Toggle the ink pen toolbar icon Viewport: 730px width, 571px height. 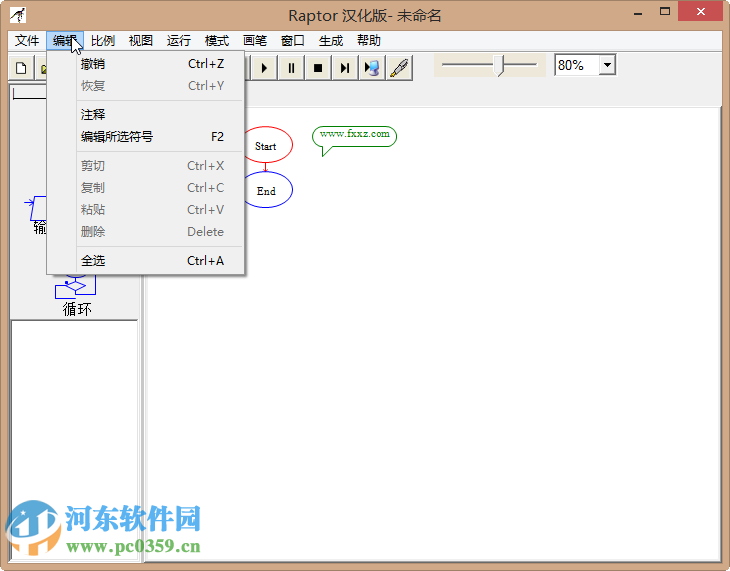399,68
